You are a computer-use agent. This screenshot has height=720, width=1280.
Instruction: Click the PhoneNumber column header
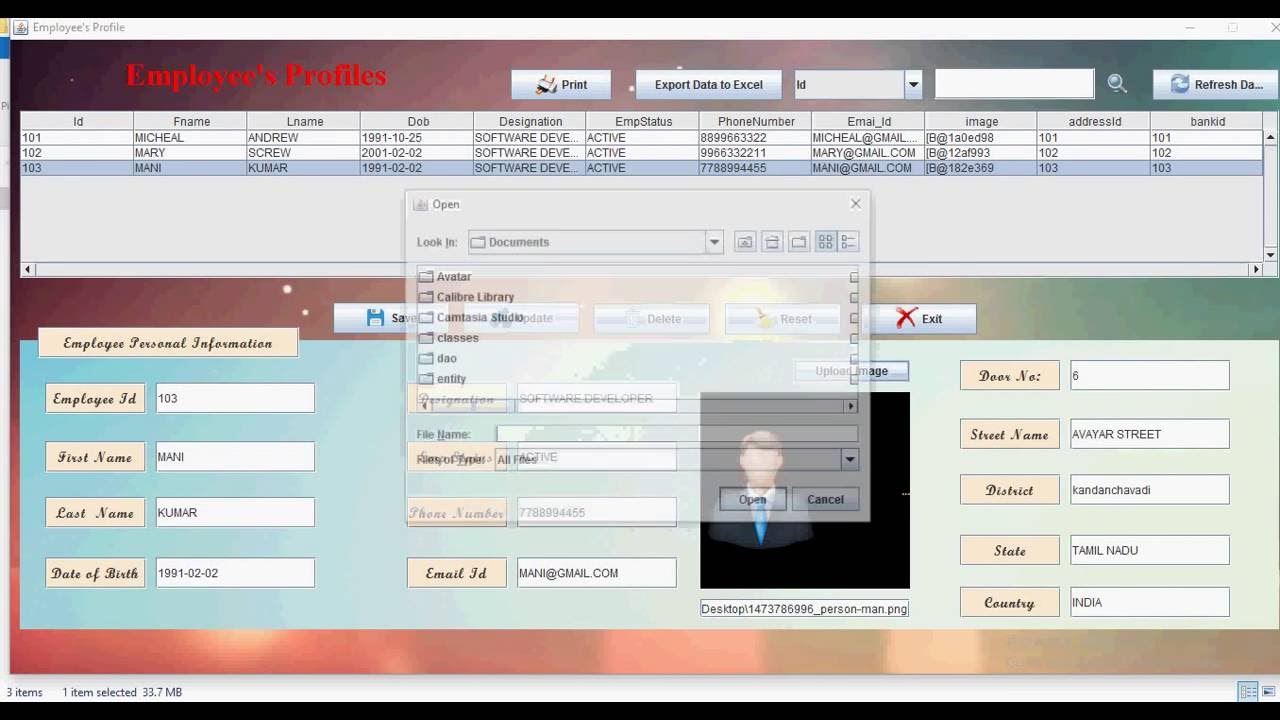(x=756, y=121)
